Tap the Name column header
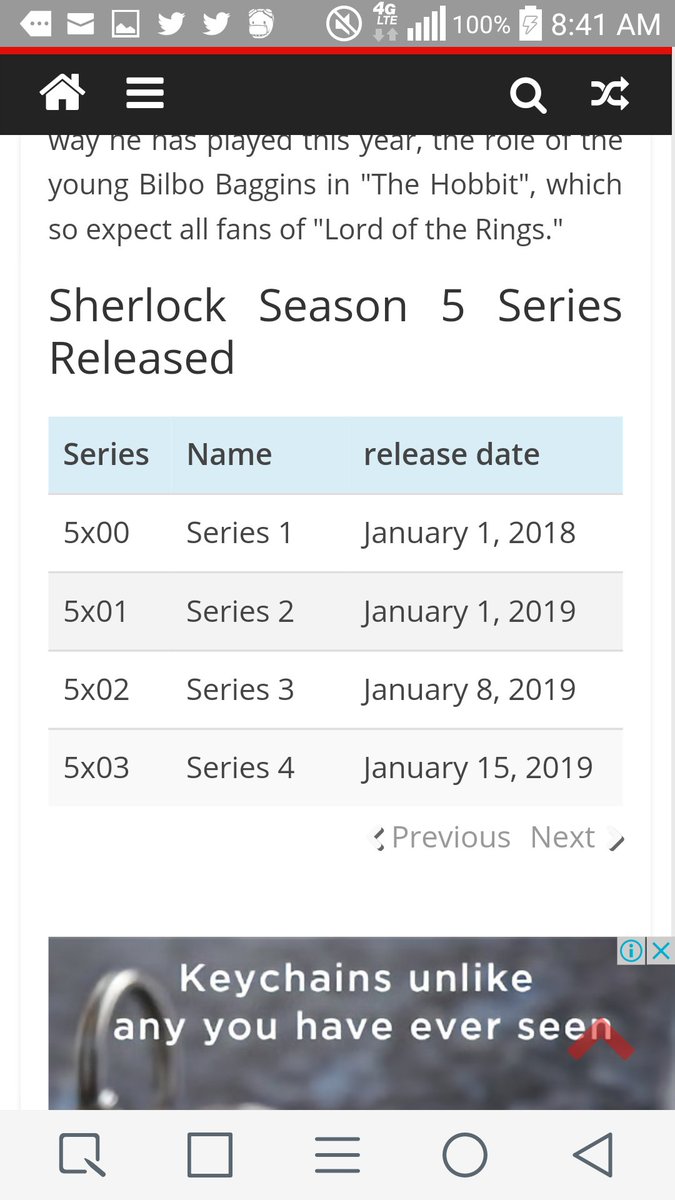Viewport: 675px width, 1200px height. [x=229, y=455]
